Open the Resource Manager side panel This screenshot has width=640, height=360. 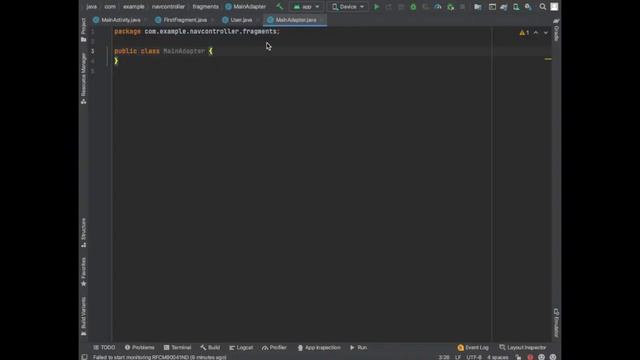click(83, 78)
